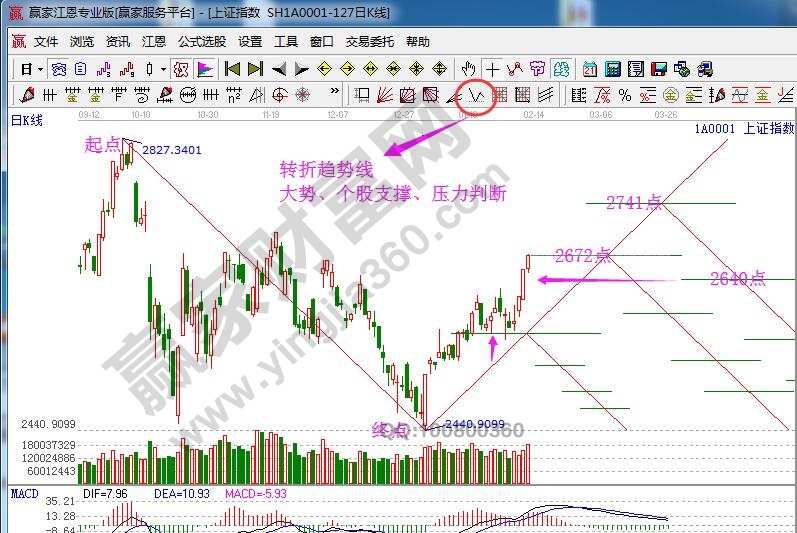Click the 日K线 chart label
The image size is (797, 533).
point(27,121)
